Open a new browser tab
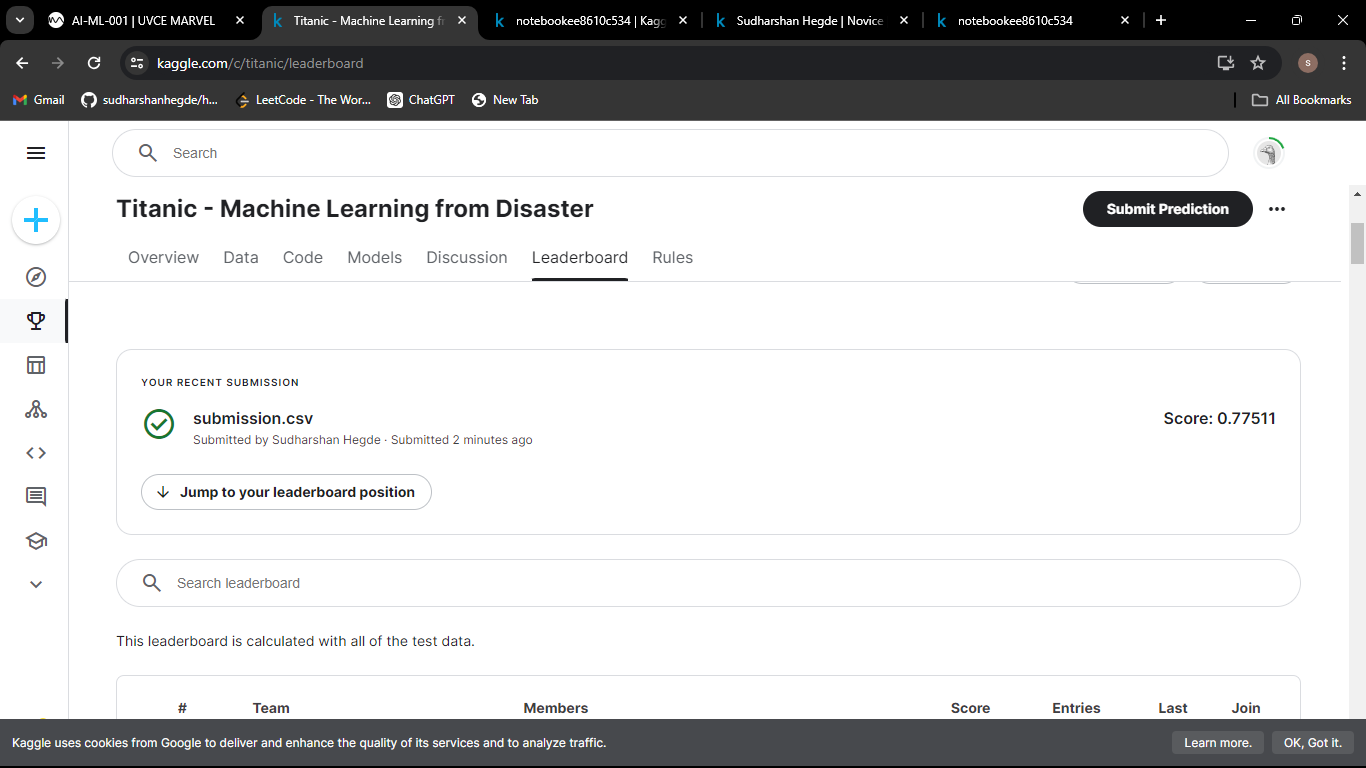 (x=1161, y=20)
